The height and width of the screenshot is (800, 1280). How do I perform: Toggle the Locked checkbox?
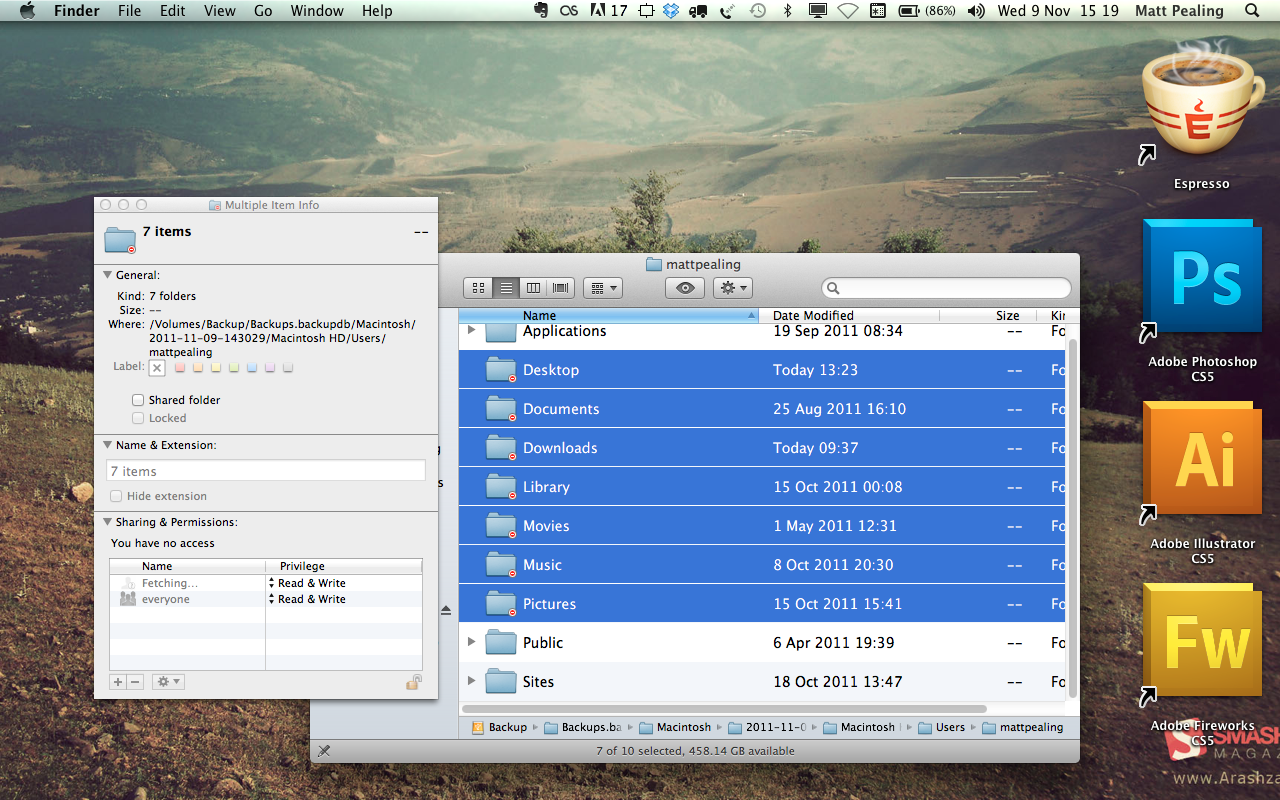coord(139,418)
